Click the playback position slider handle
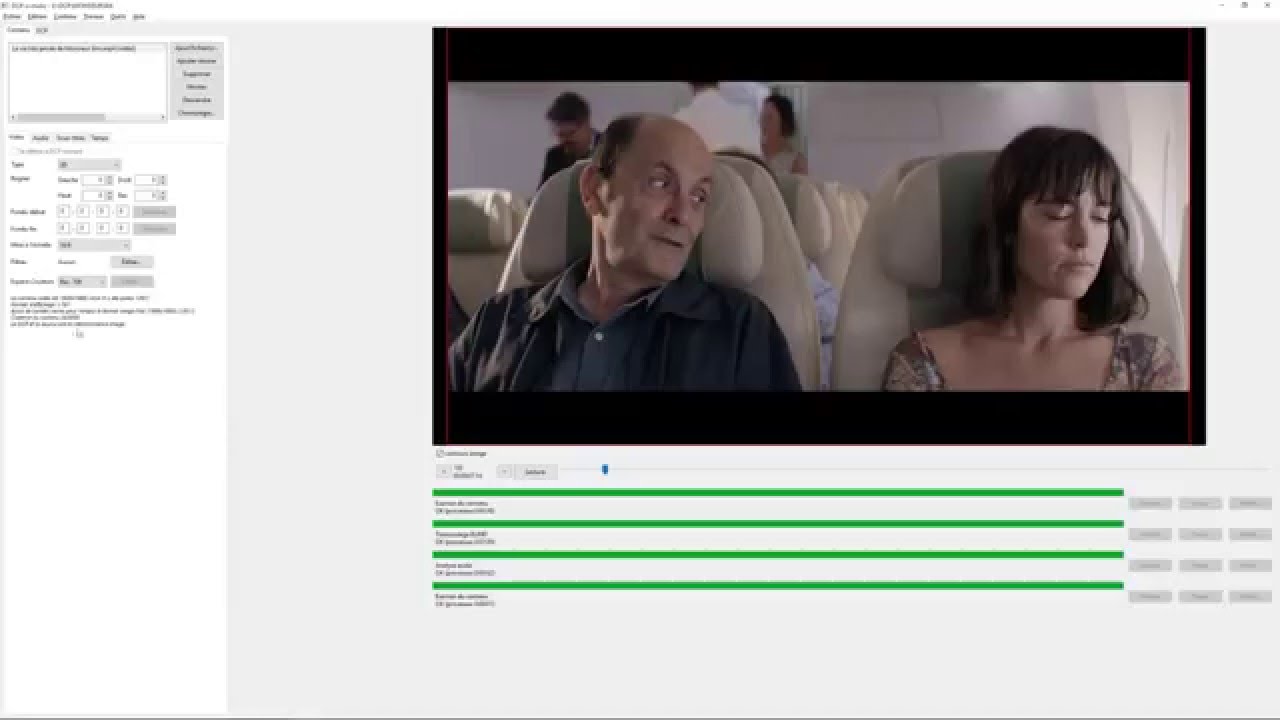The width and height of the screenshot is (1280, 720). coord(605,469)
